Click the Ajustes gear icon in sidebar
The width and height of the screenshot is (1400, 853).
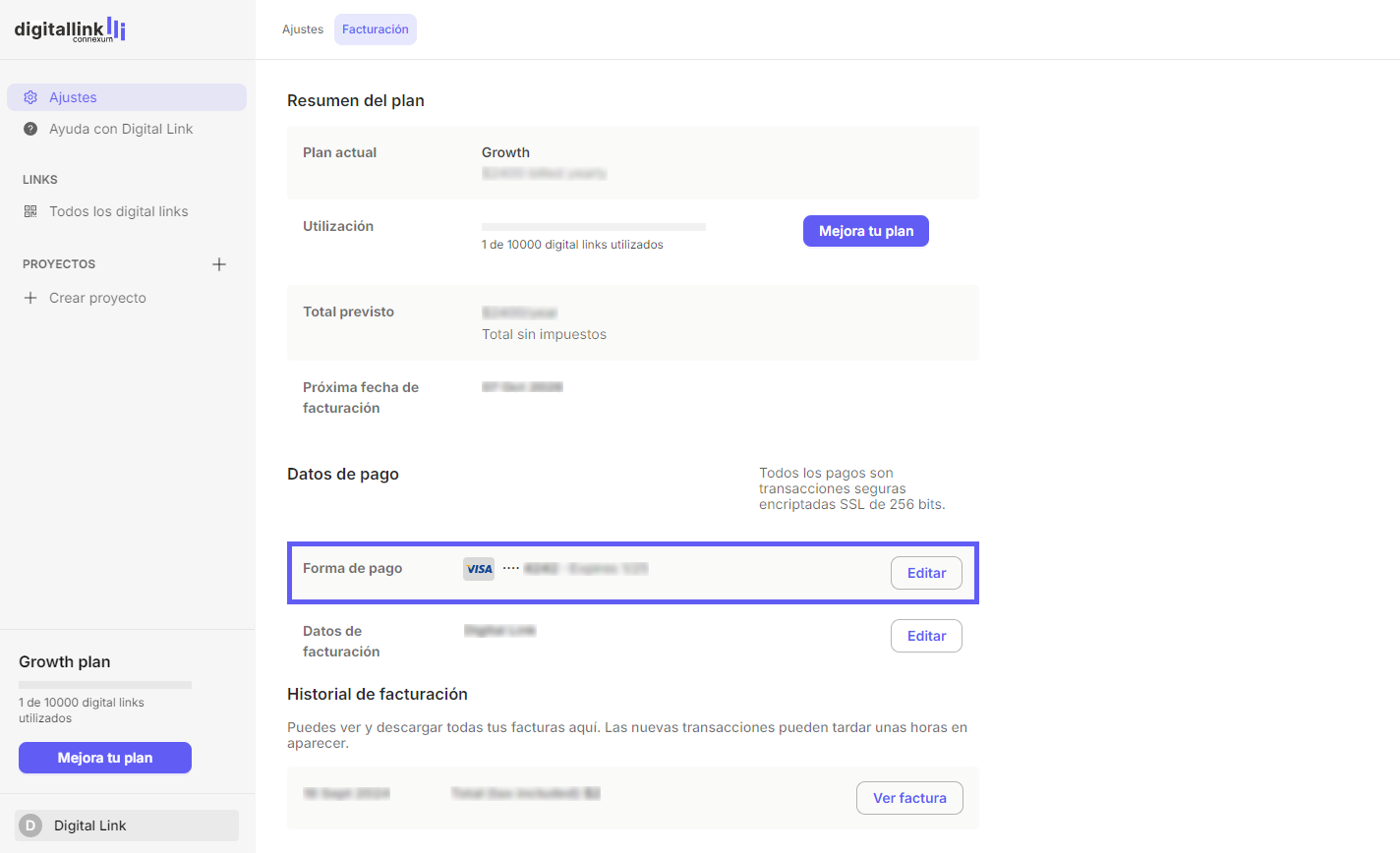pos(30,97)
